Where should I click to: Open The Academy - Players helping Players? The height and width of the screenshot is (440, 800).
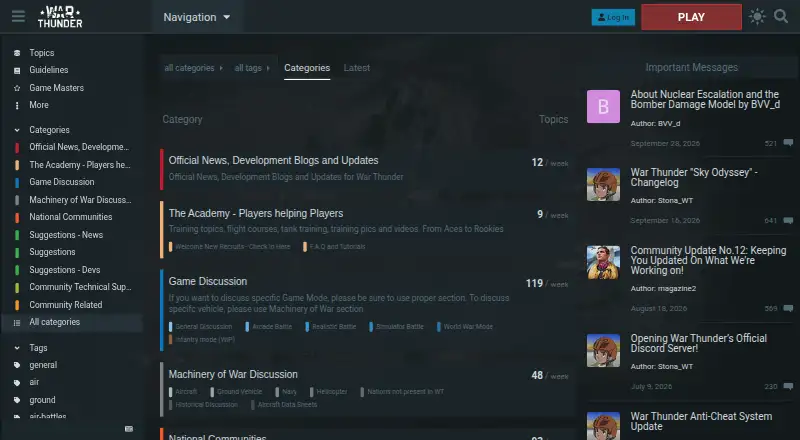[256, 213]
